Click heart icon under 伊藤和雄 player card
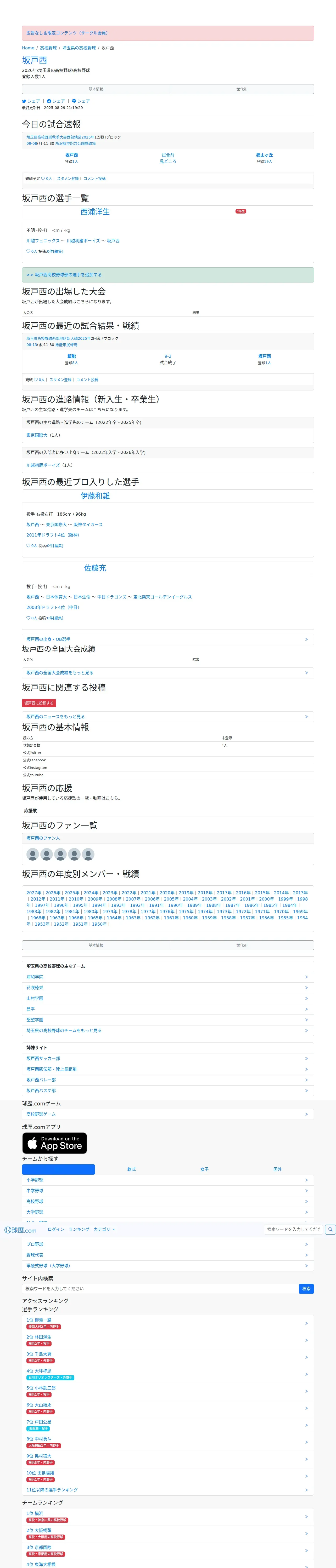The width and height of the screenshot is (336, 1568). pyautogui.click(x=28, y=545)
